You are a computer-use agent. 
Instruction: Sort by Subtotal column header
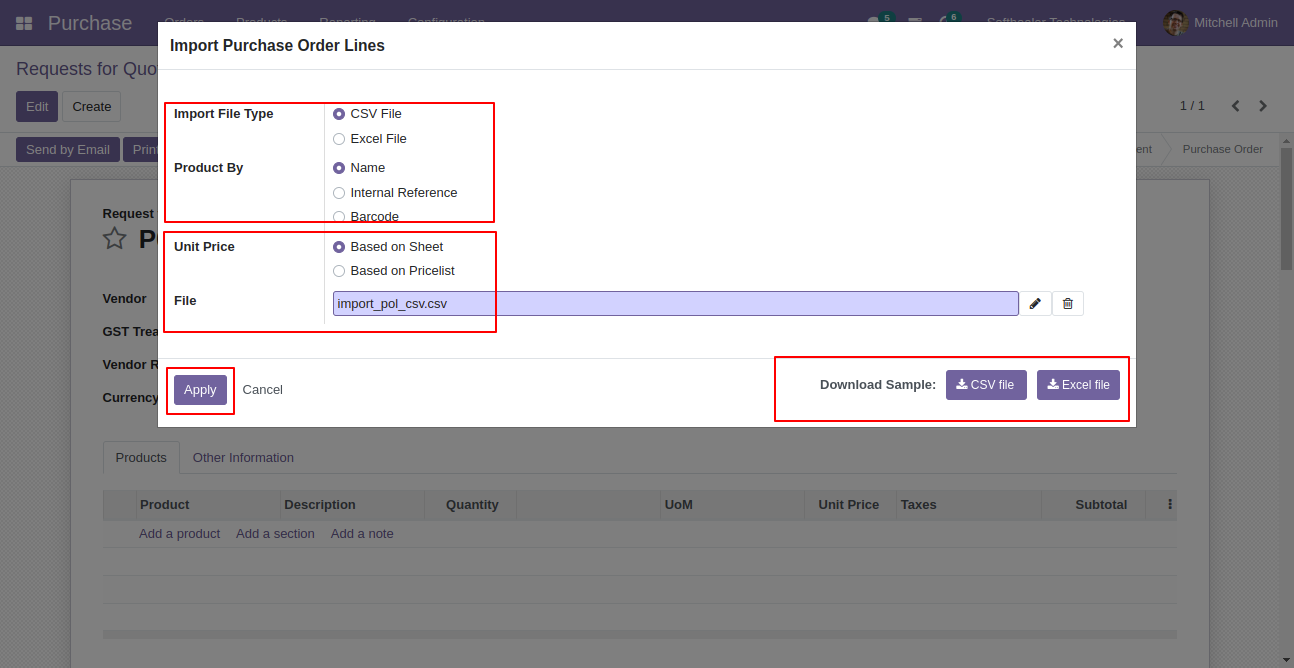click(x=1101, y=505)
